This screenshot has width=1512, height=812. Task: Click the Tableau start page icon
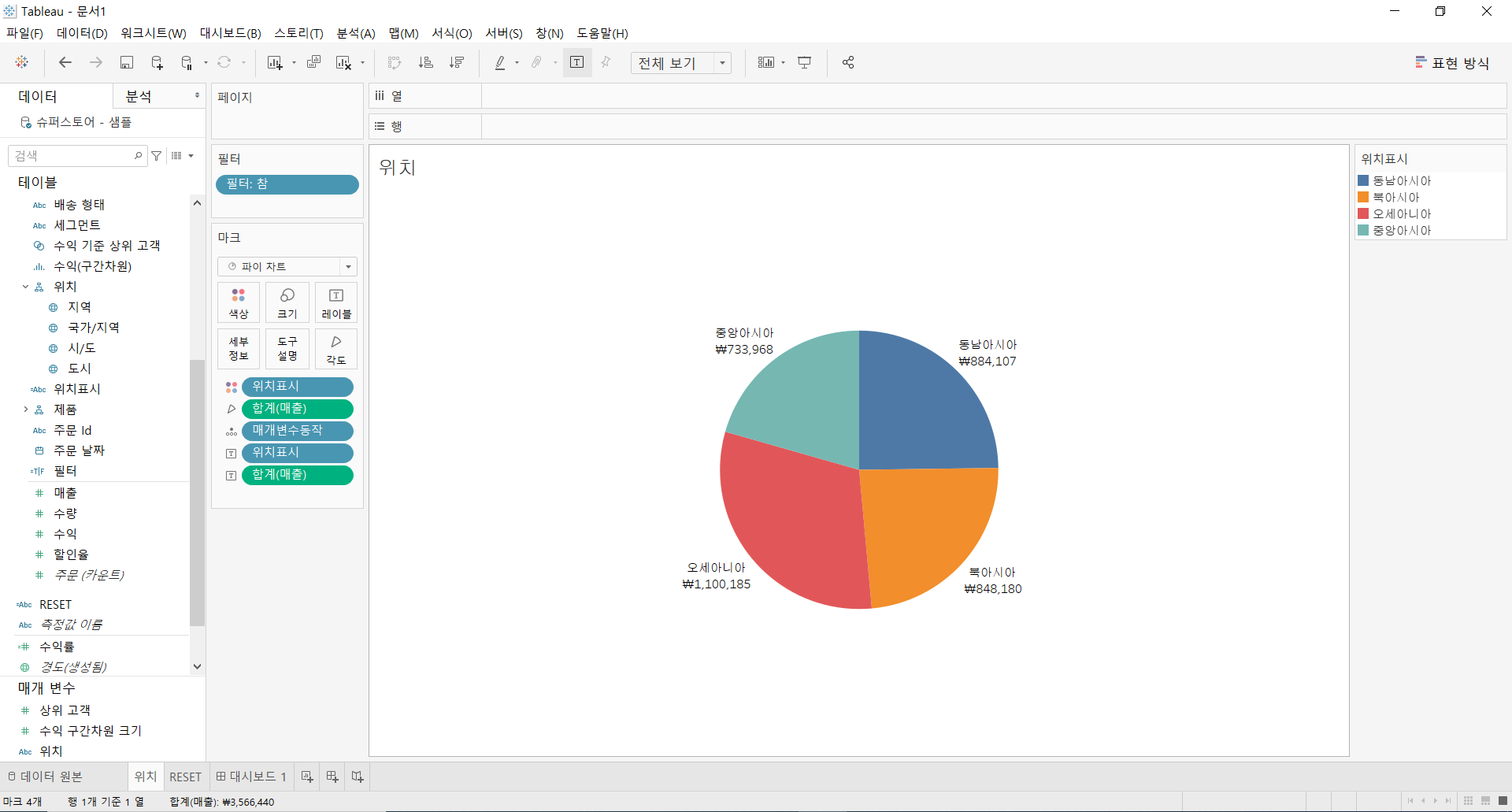[x=22, y=62]
